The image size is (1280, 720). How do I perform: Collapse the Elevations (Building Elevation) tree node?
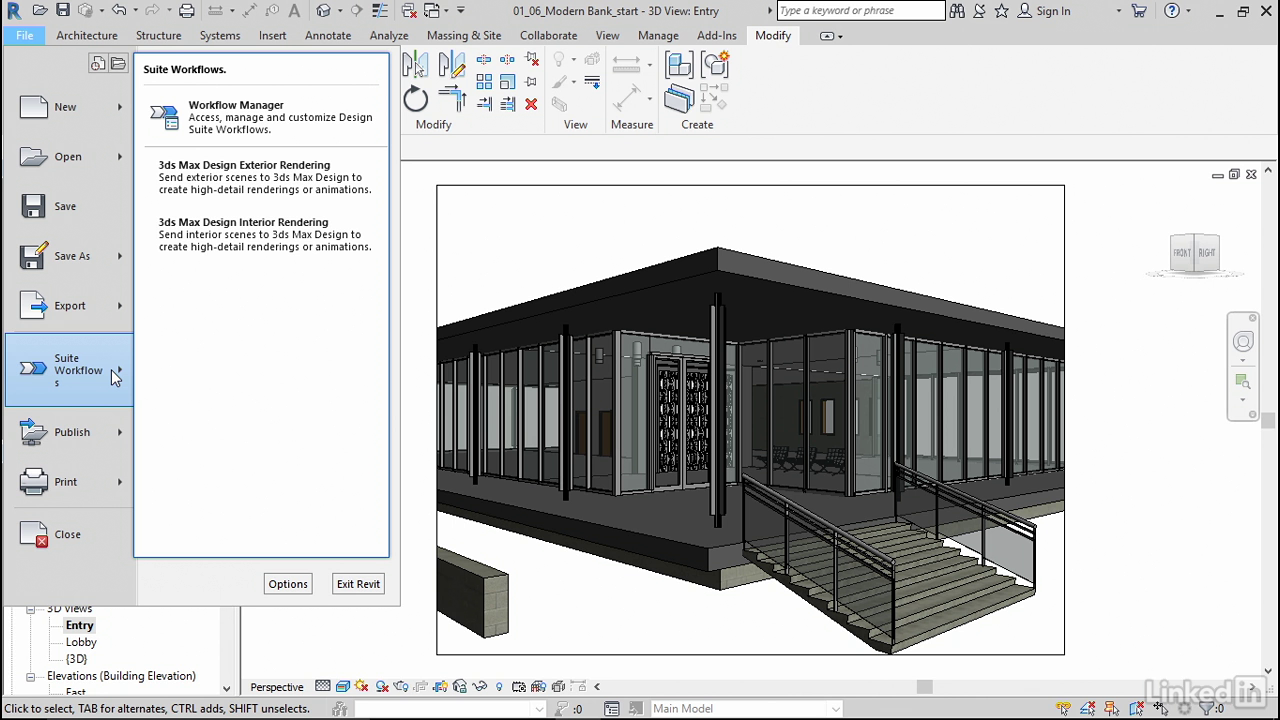30,676
